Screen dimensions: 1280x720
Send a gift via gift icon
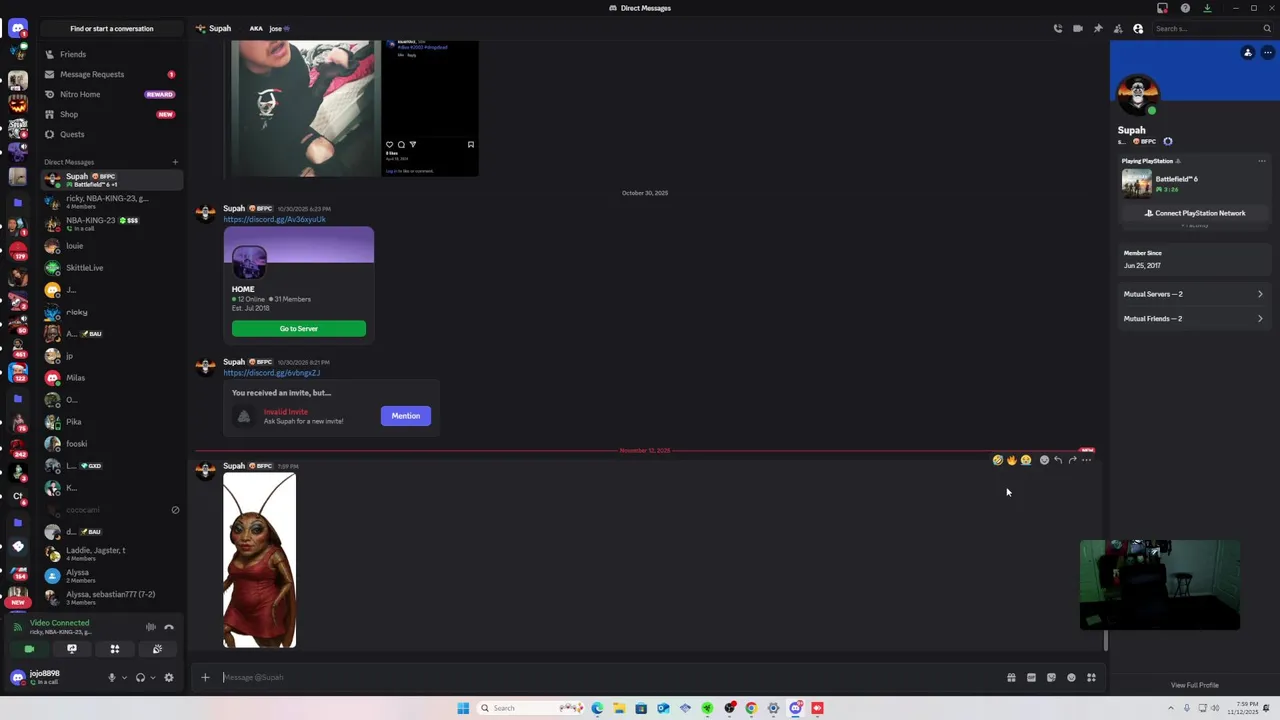pyautogui.click(x=1011, y=677)
